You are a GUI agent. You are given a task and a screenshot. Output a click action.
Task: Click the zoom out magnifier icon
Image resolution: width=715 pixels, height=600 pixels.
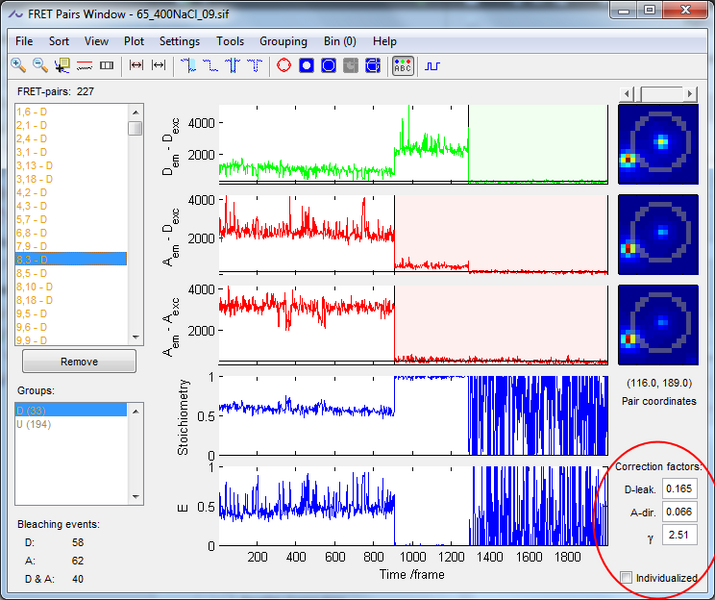(40, 66)
